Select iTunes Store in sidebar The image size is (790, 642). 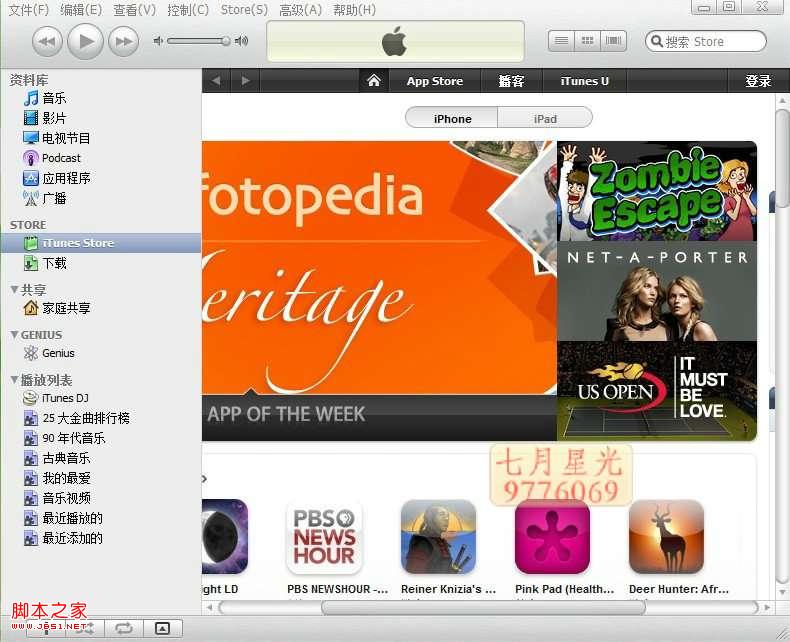pyautogui.click(x=101, y=243)
